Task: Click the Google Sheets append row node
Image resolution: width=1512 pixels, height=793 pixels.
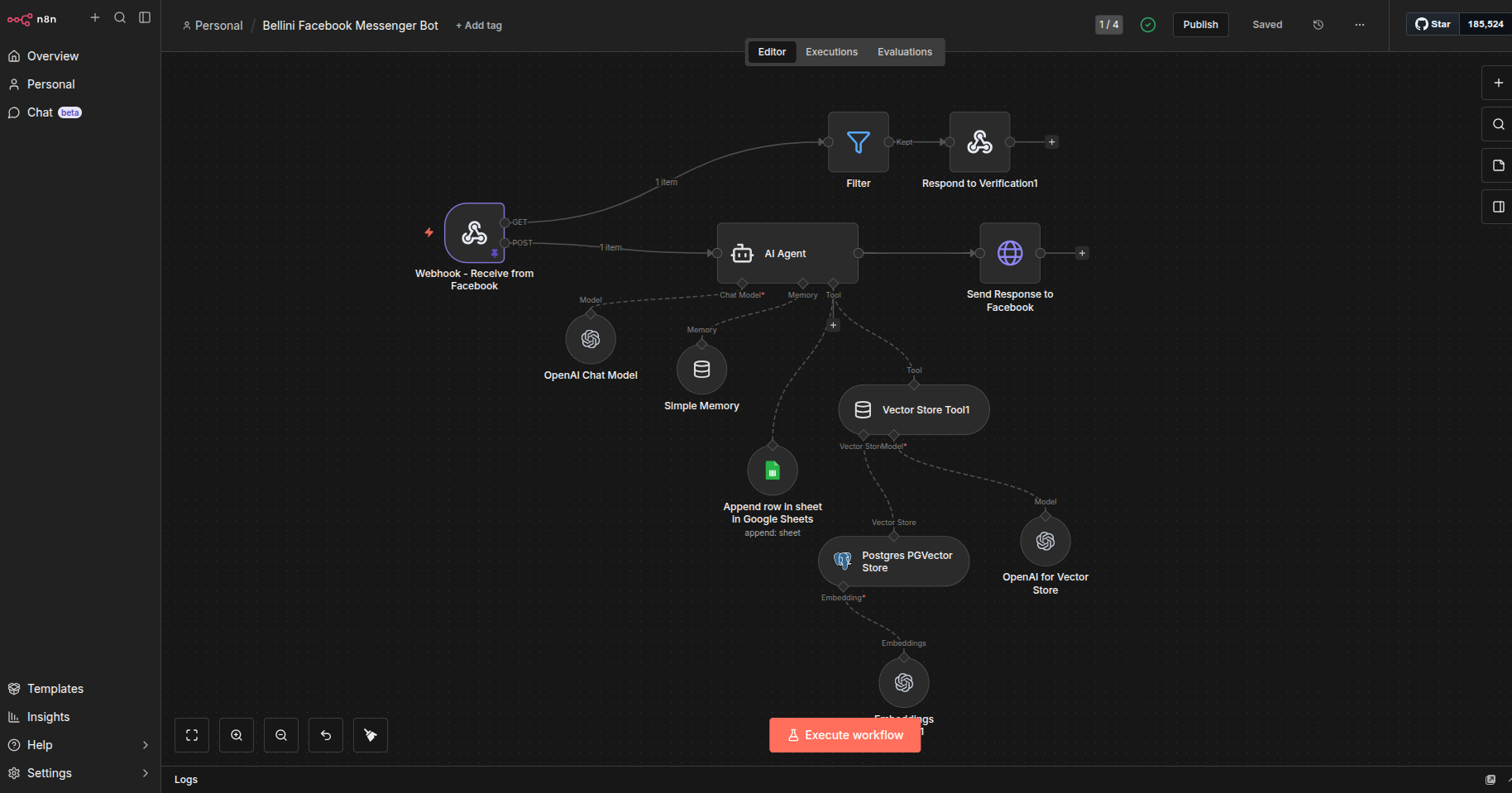Action: point(772,471)
